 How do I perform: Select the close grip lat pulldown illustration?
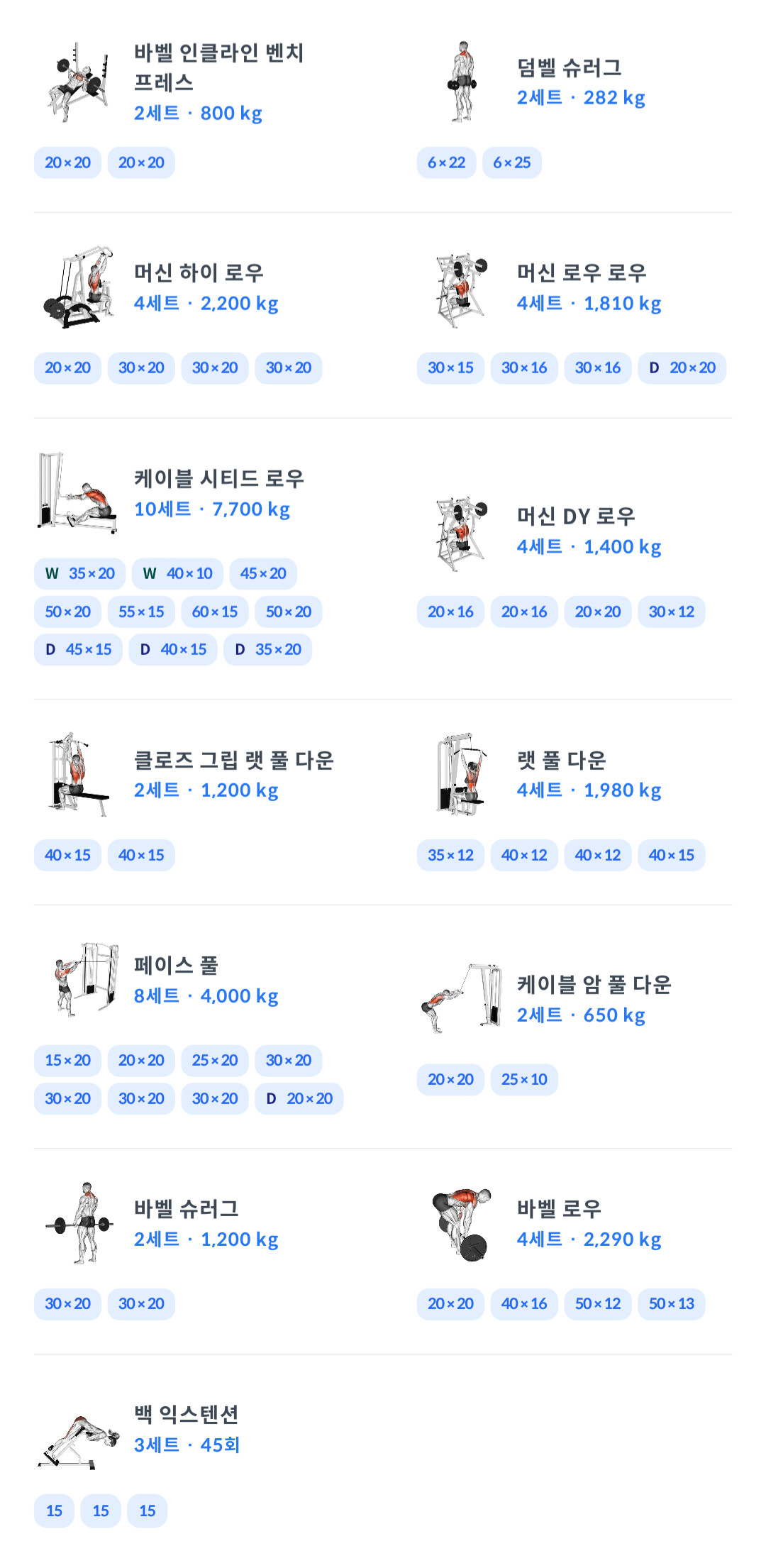pos(77,775)
